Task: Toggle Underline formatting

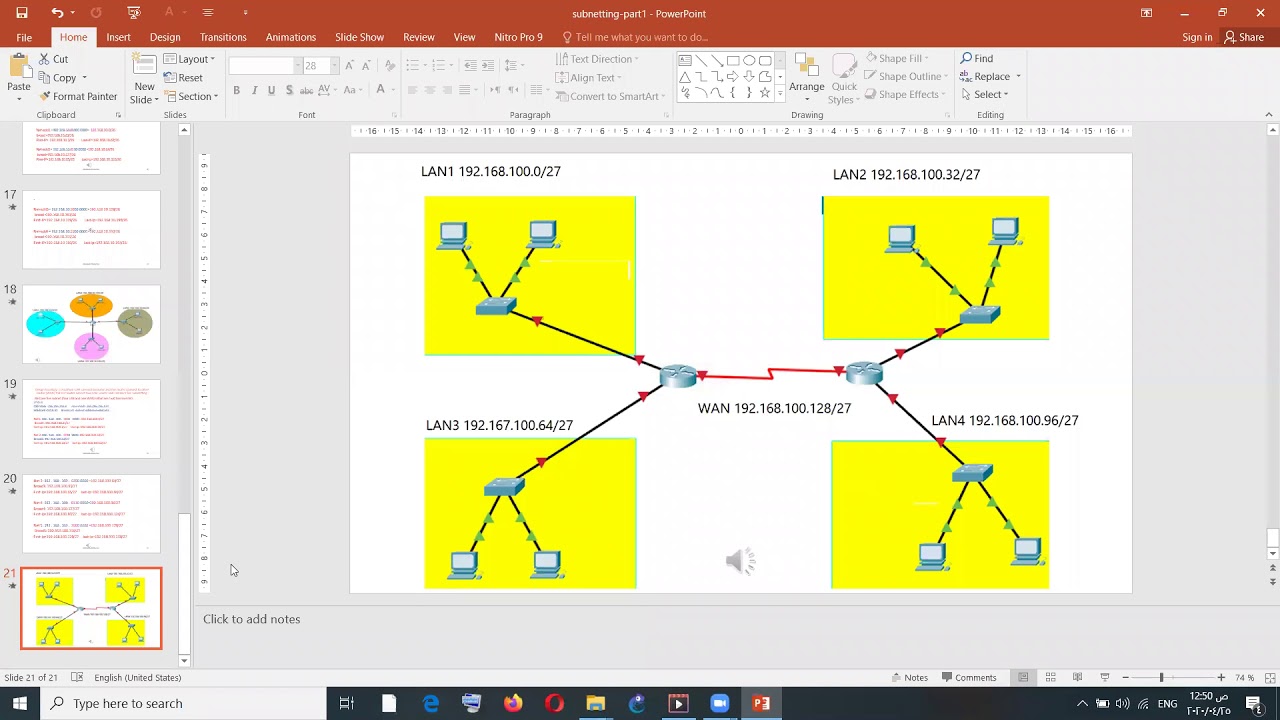Action: tap(271, 90)
